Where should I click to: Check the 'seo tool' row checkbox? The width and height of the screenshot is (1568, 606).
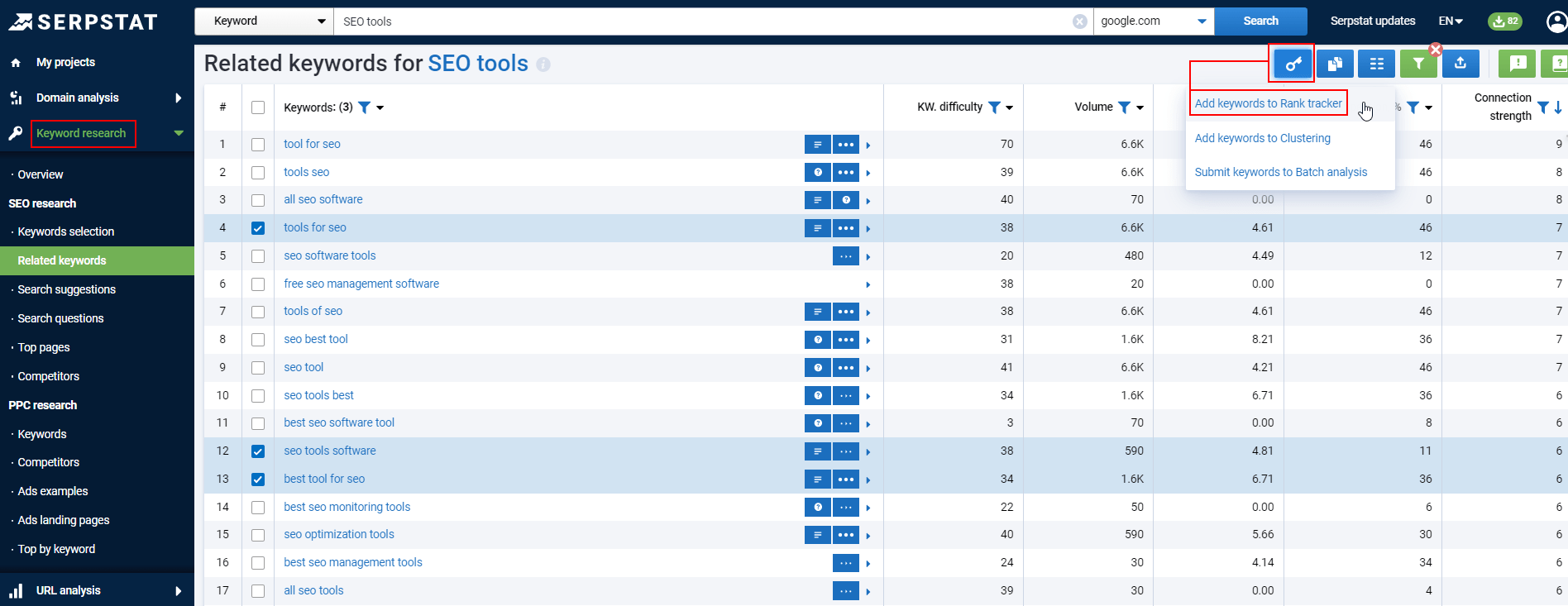258,368
